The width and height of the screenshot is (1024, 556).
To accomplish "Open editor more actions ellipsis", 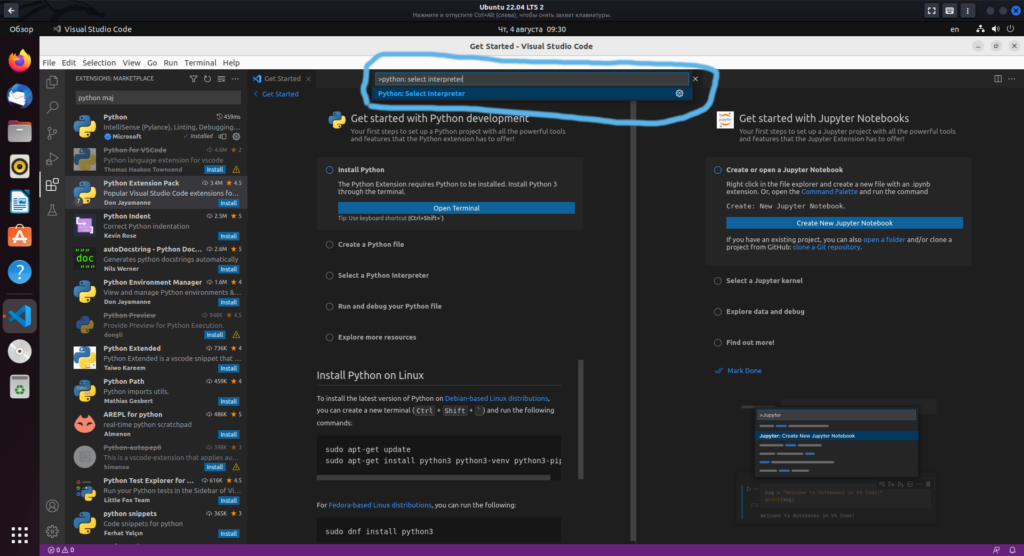I will 1012,78.
